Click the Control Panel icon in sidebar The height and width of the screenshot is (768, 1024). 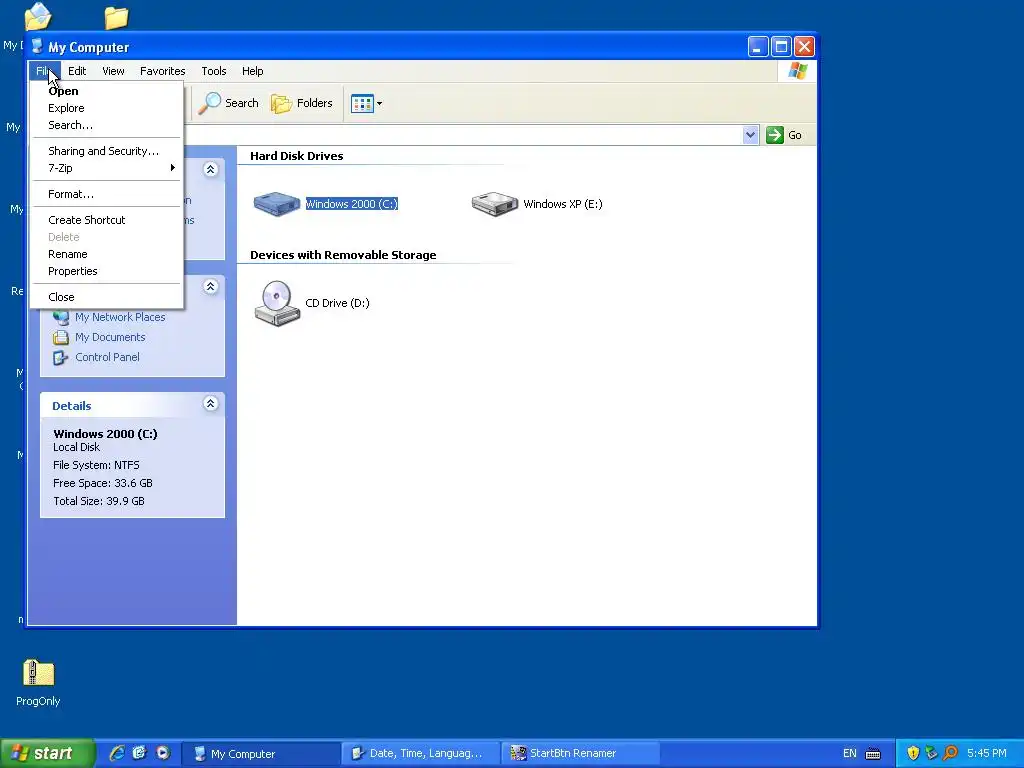point(61,358)
